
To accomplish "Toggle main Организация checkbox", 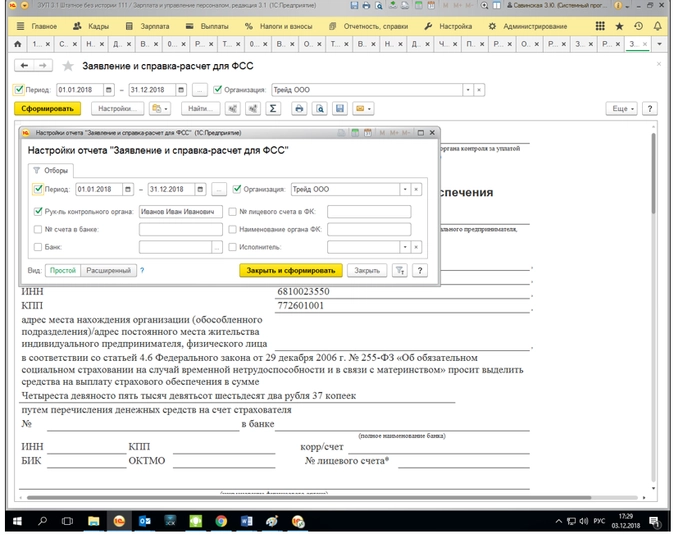I will pos(218,90).
